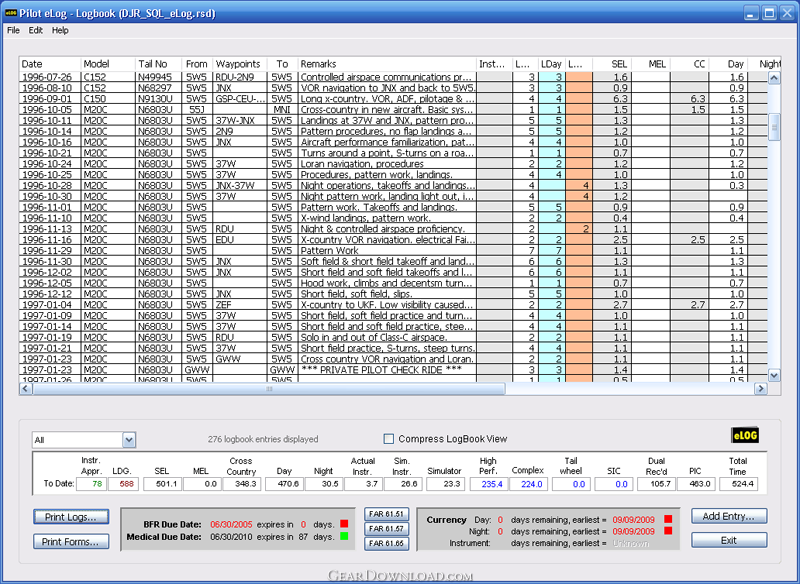Click the Date column header
The width and height of the screenshot is (800, 584).
[x=50, y=64]
